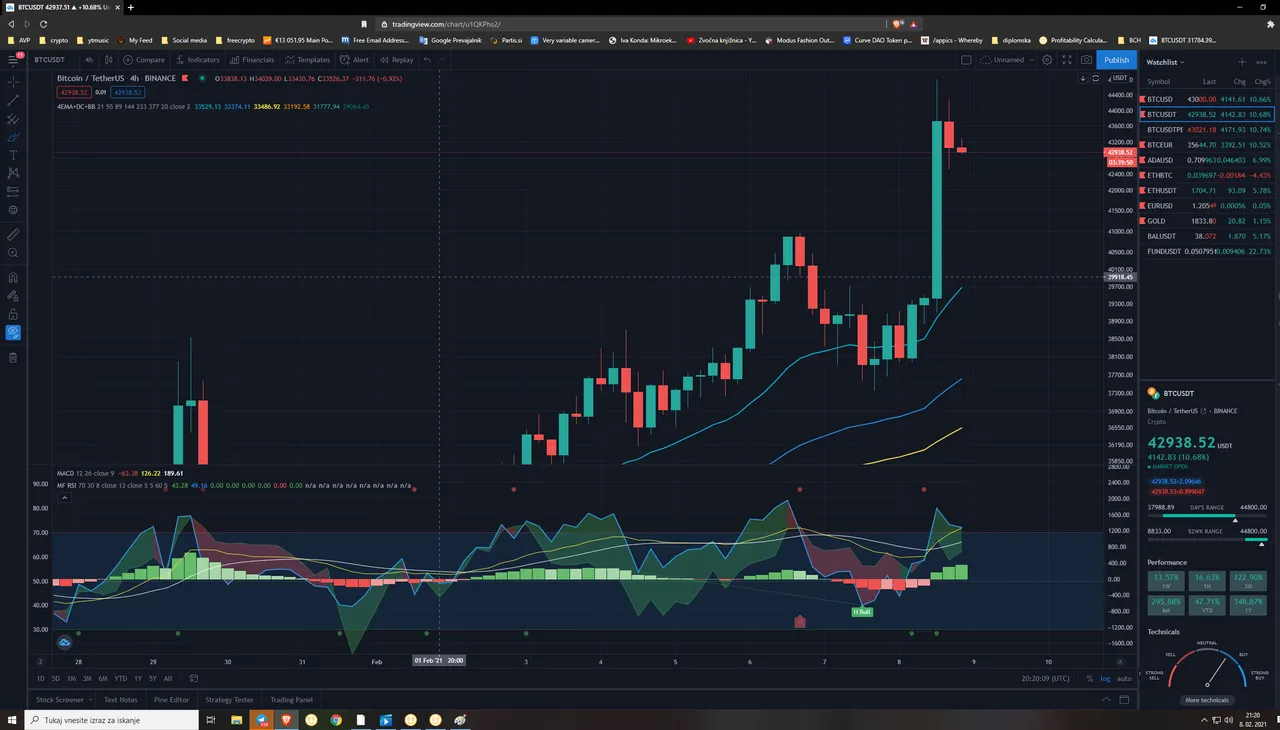Open the Indicators dialog
Viewport: 1280px width, 730px height.
coord(197,60)
